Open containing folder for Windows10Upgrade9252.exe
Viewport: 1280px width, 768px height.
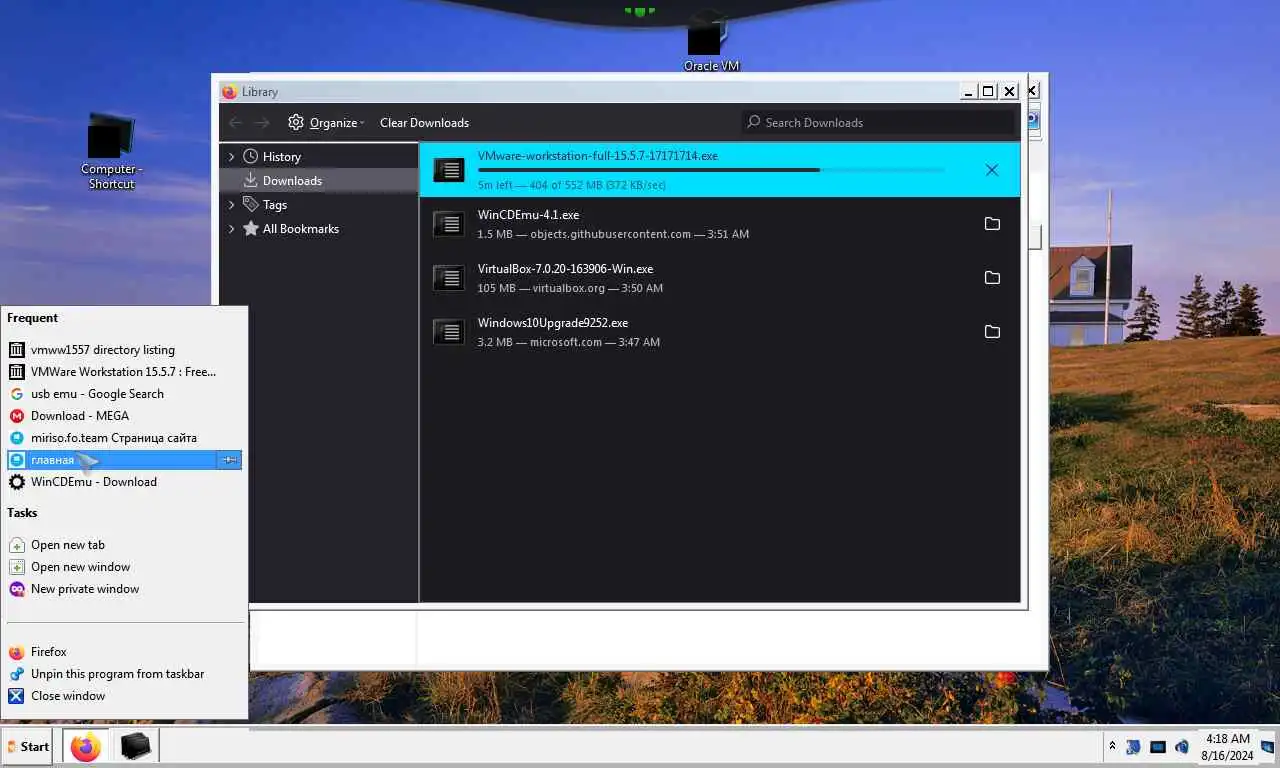coord(992,332)
